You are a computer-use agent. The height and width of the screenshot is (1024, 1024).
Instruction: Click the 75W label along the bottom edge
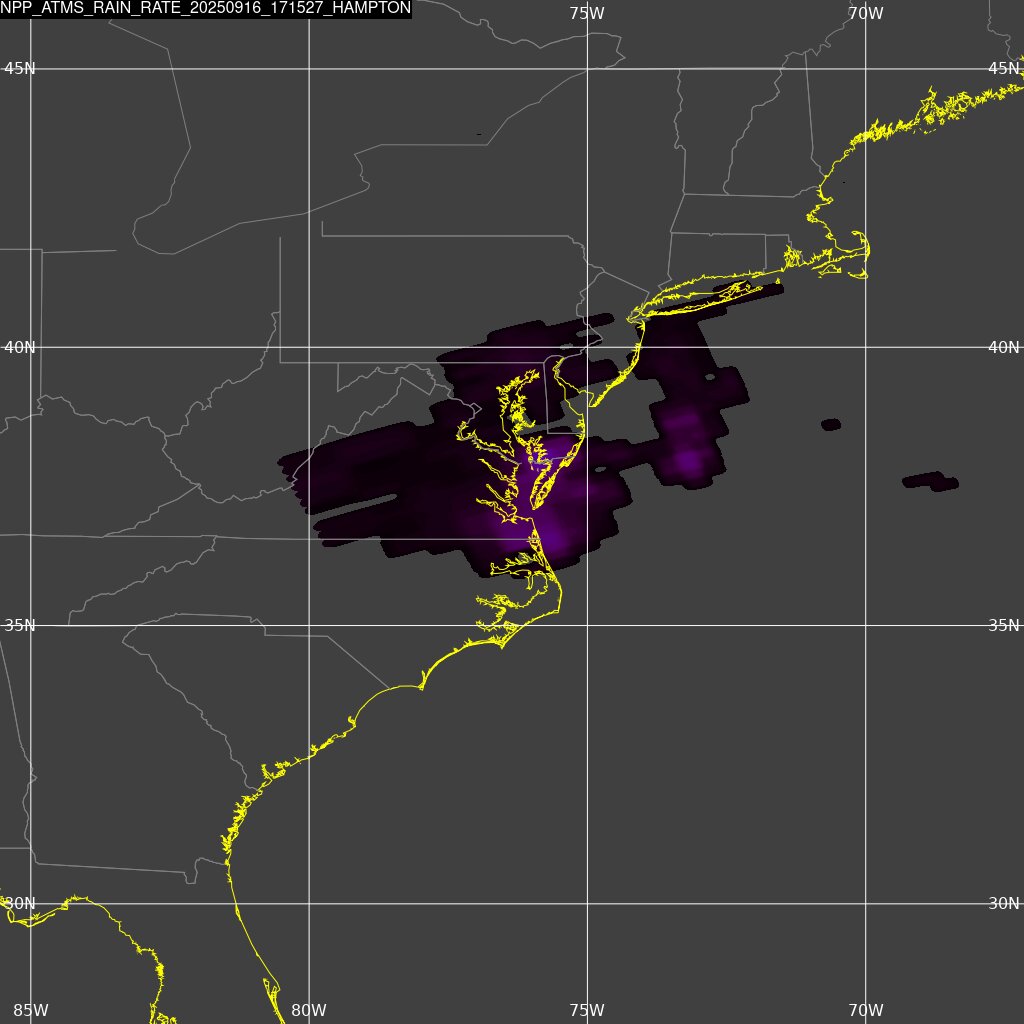587,1010
